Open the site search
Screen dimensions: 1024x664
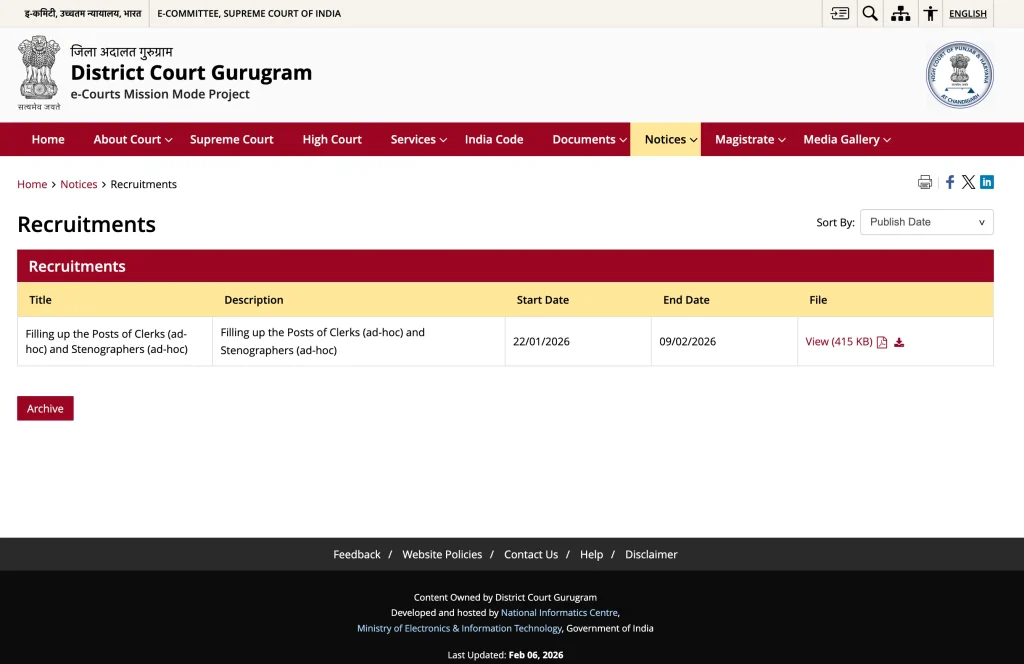[x=869, y=13]
